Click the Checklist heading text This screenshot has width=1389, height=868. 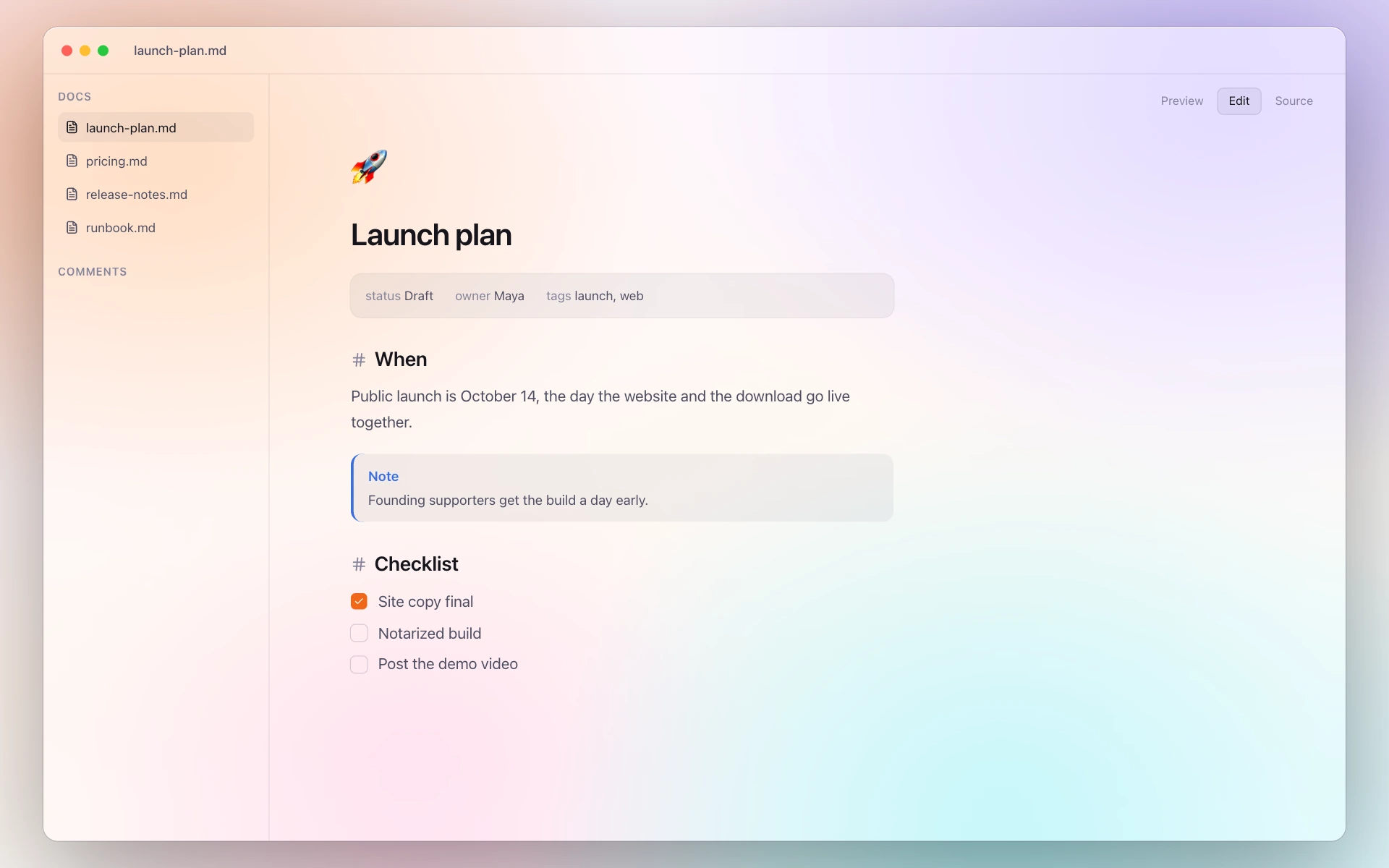pyautogui.click(x=416, y=564)
